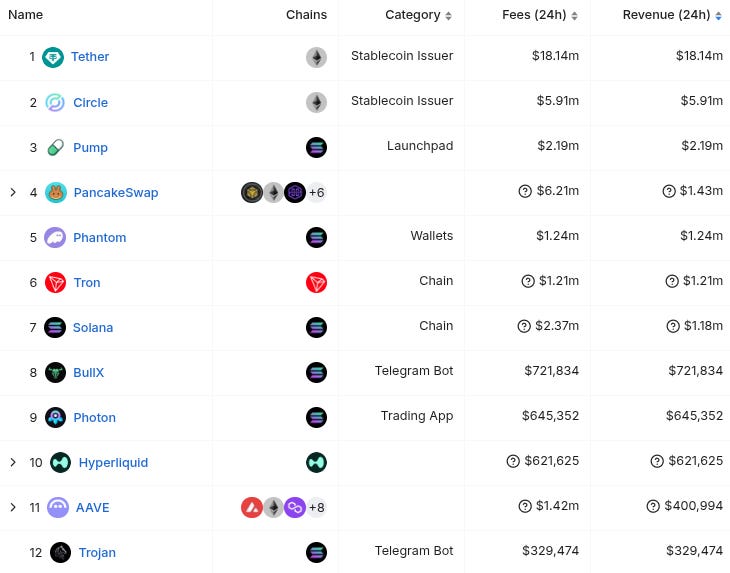730x573 pixels.
Task: Show the +8 more chains for AAVE
Action: coord(317,507)
